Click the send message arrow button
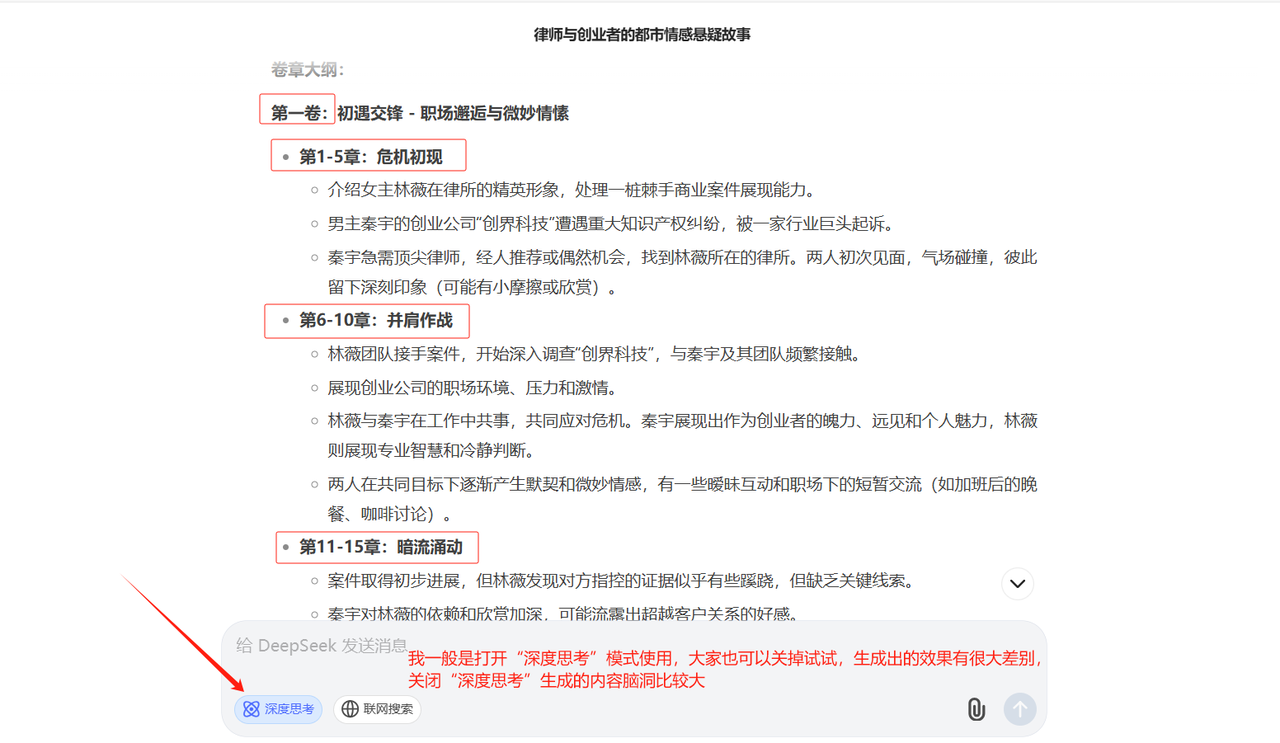1280x743 pixels. point(1020,709)
